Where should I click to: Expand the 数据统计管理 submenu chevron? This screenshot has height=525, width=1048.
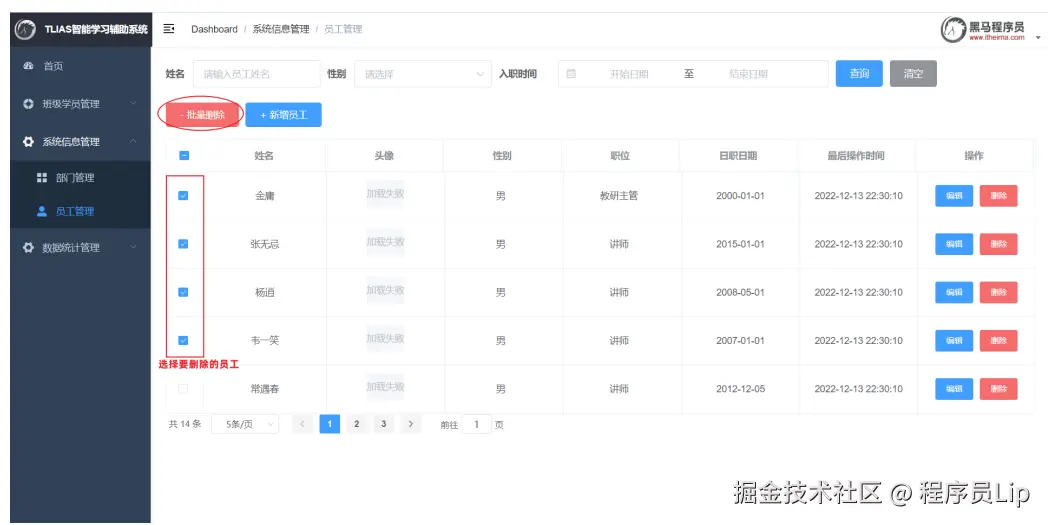[x=134, y=247]
